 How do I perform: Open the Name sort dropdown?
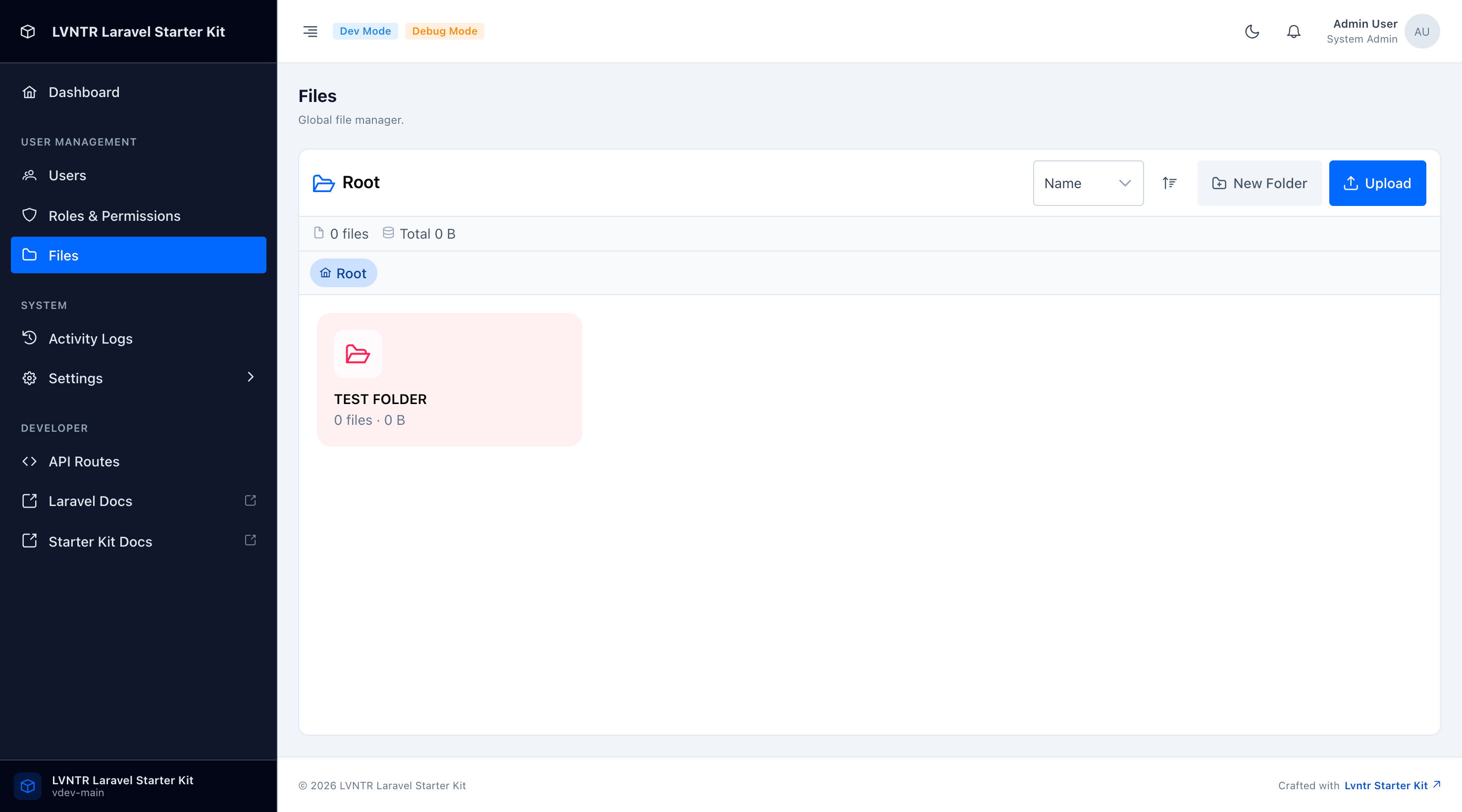pos(1088,183)
